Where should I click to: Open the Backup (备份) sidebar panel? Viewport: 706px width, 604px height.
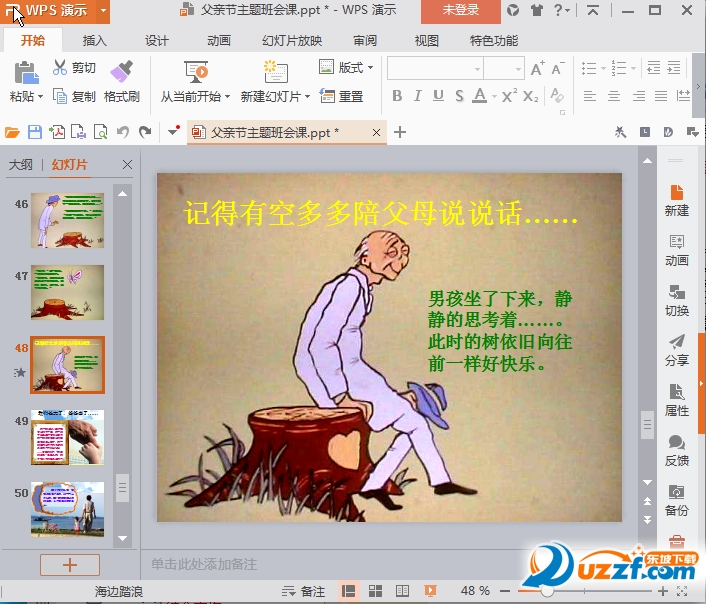(677, 500)
